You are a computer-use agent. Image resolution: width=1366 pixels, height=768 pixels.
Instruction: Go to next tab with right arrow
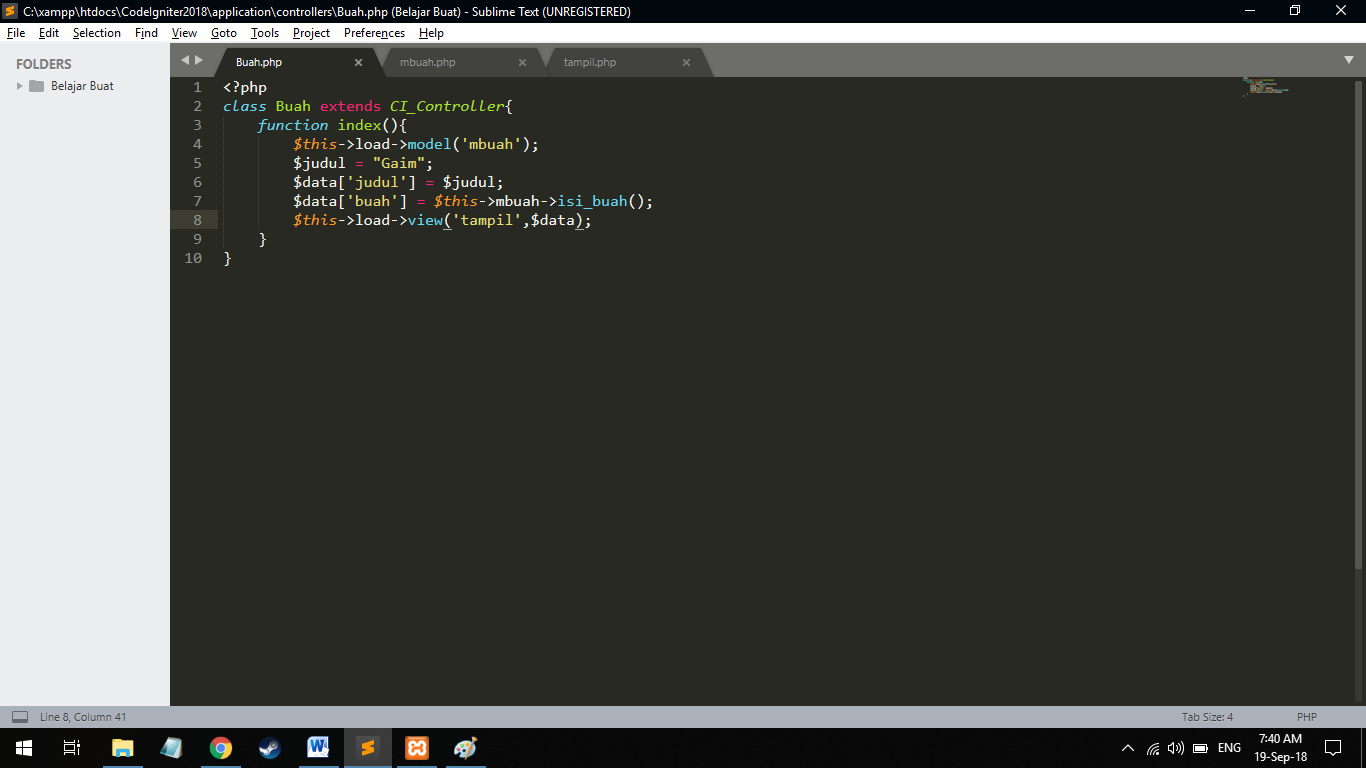pyautogui.click(x=199, y=60)
